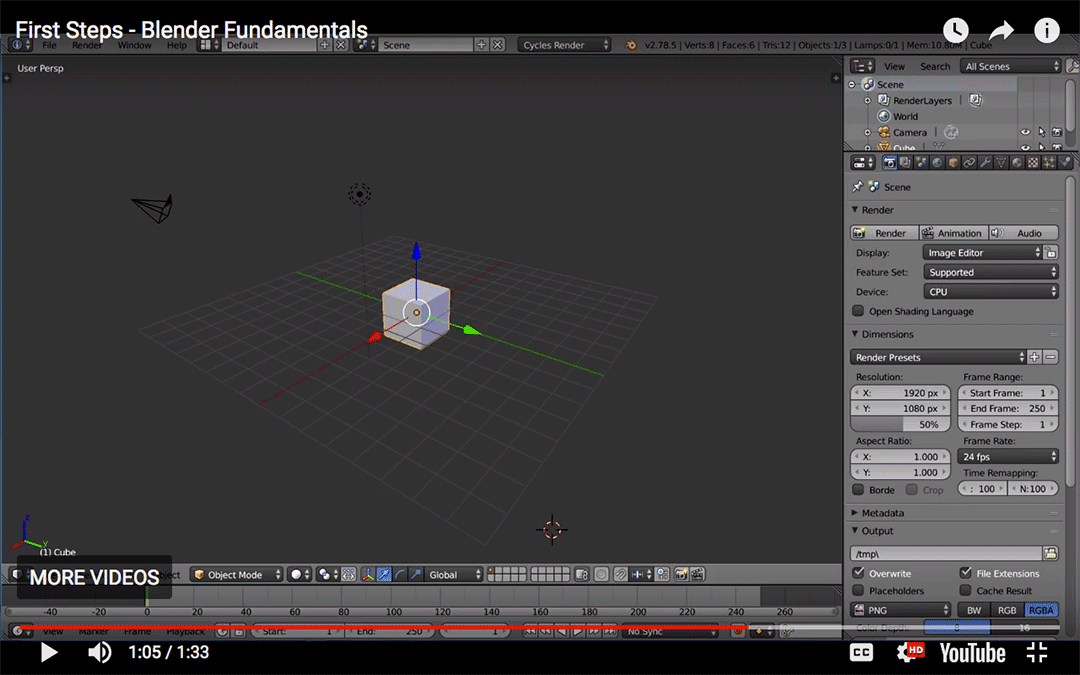Open the YouTube info icon
This screenshot has height=675, width=1080.
(x=1047, y=30)
